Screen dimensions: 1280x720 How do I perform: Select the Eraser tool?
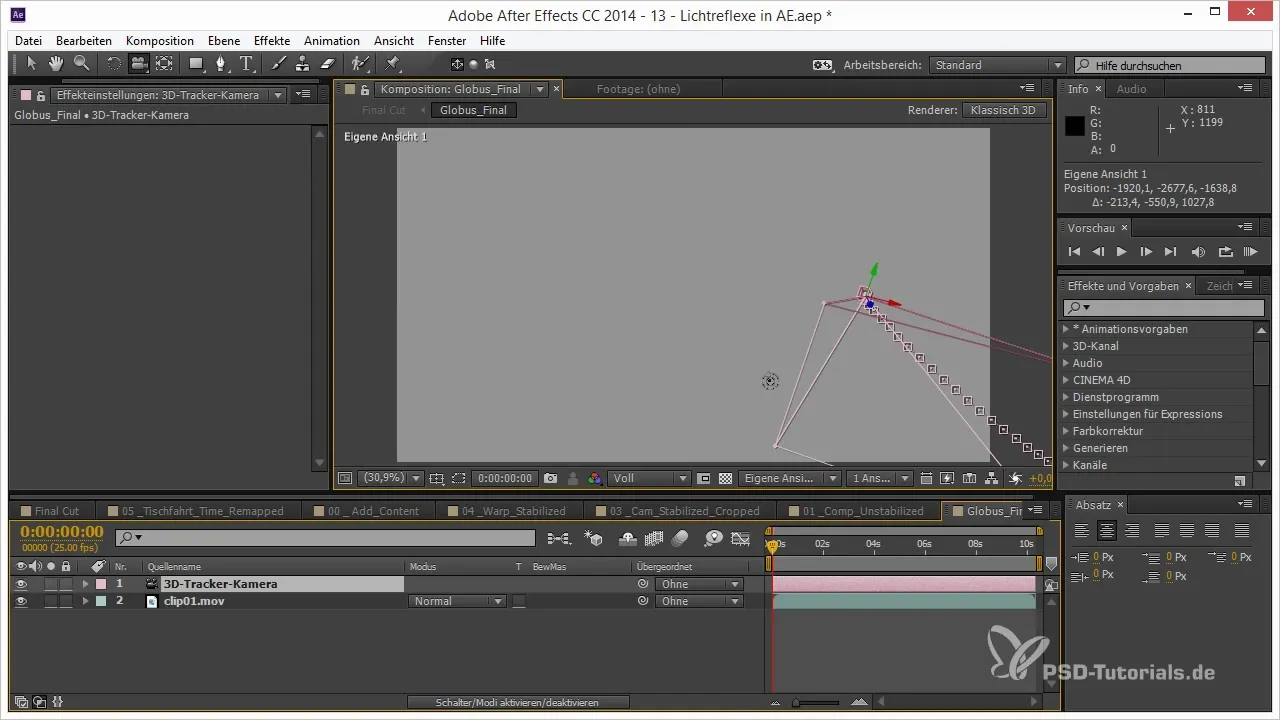point(328,64)
